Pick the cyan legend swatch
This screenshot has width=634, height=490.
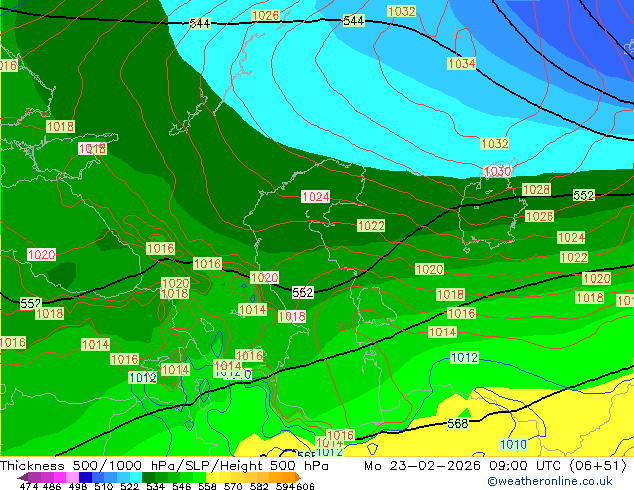(136, 477)
